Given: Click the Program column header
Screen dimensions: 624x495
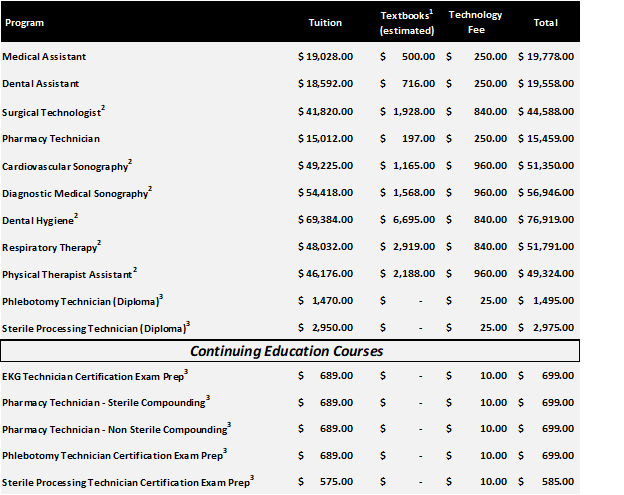Looking at the screenshot, I should [x=24, y=22].
